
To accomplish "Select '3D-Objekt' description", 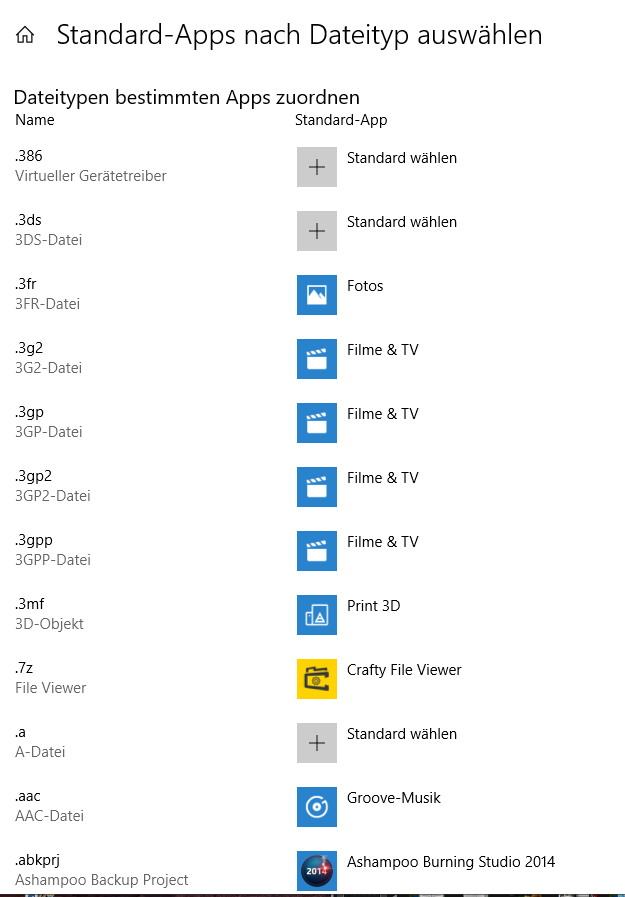I will [x=49, y=625].
